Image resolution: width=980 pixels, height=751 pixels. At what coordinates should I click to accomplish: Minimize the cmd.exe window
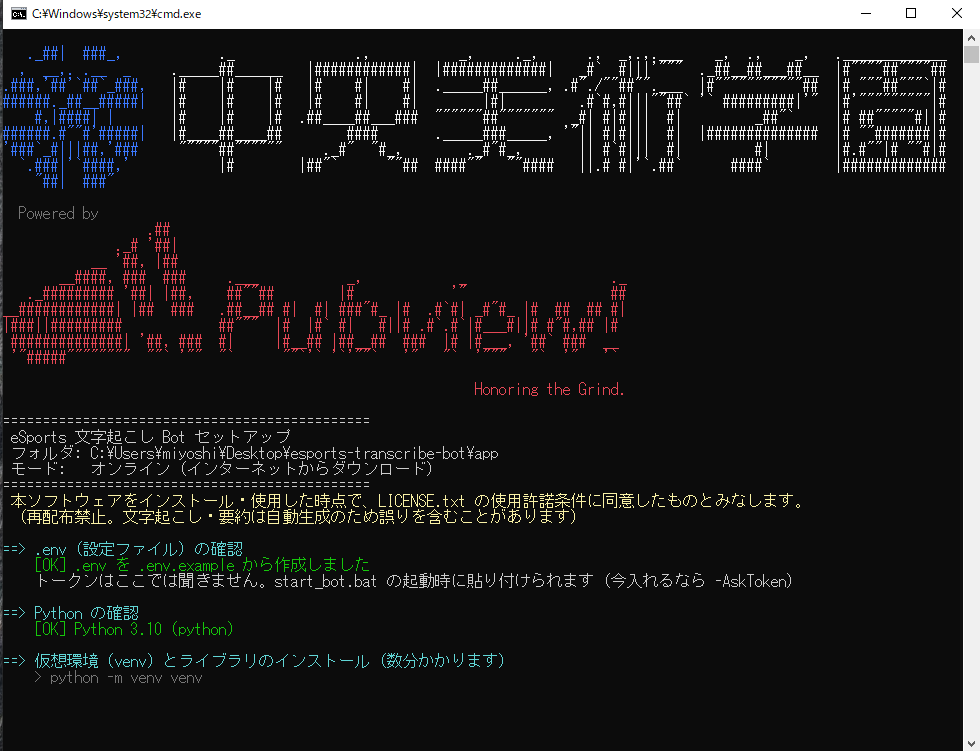tap(866, 14)
